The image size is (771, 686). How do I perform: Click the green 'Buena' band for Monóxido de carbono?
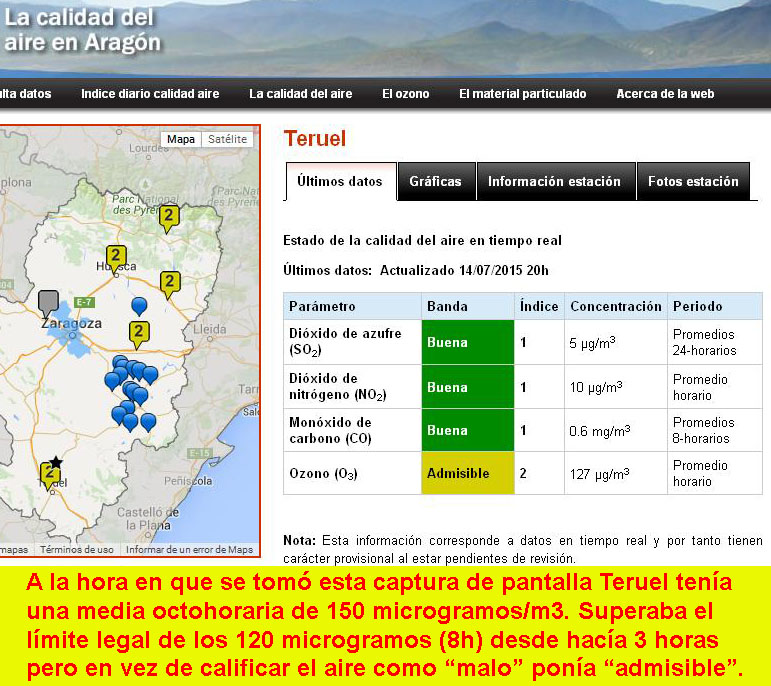pyautogui.click(x=468, y=430)
